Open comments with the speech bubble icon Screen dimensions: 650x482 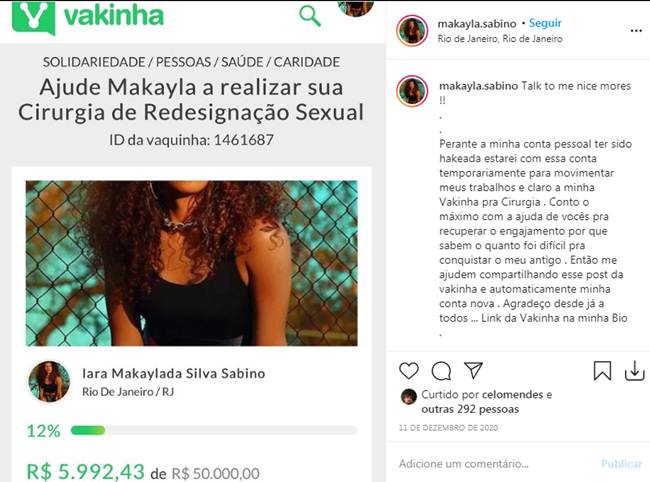coord(441,371)
